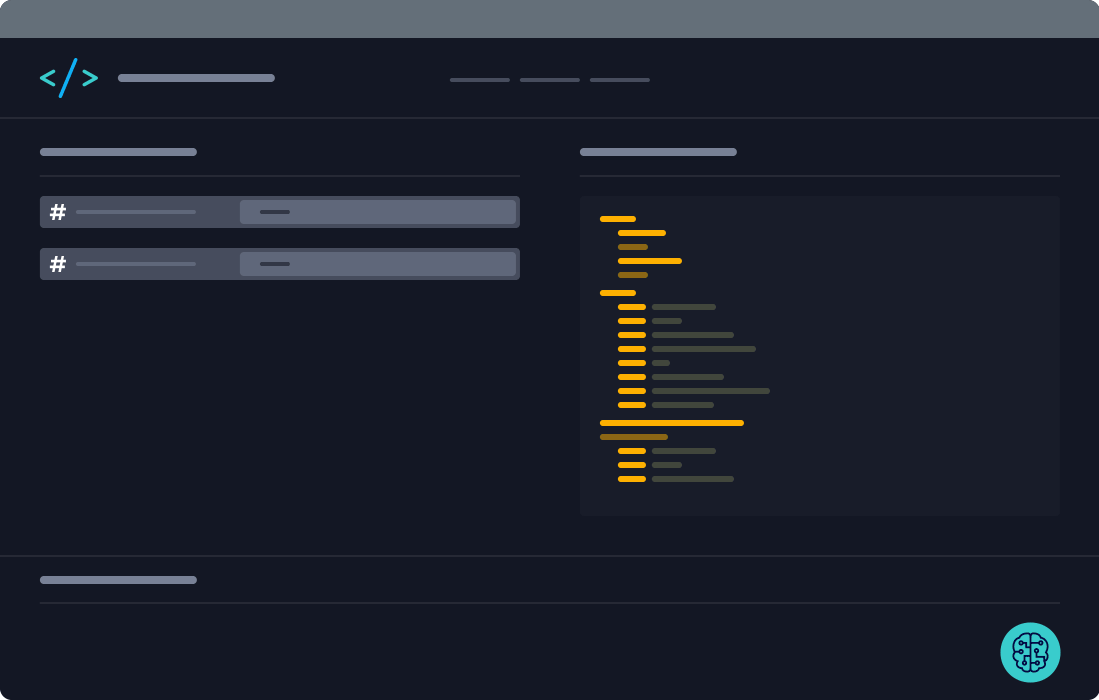
Task: Click the app name beside the code logo
Action: click(195, 78)
